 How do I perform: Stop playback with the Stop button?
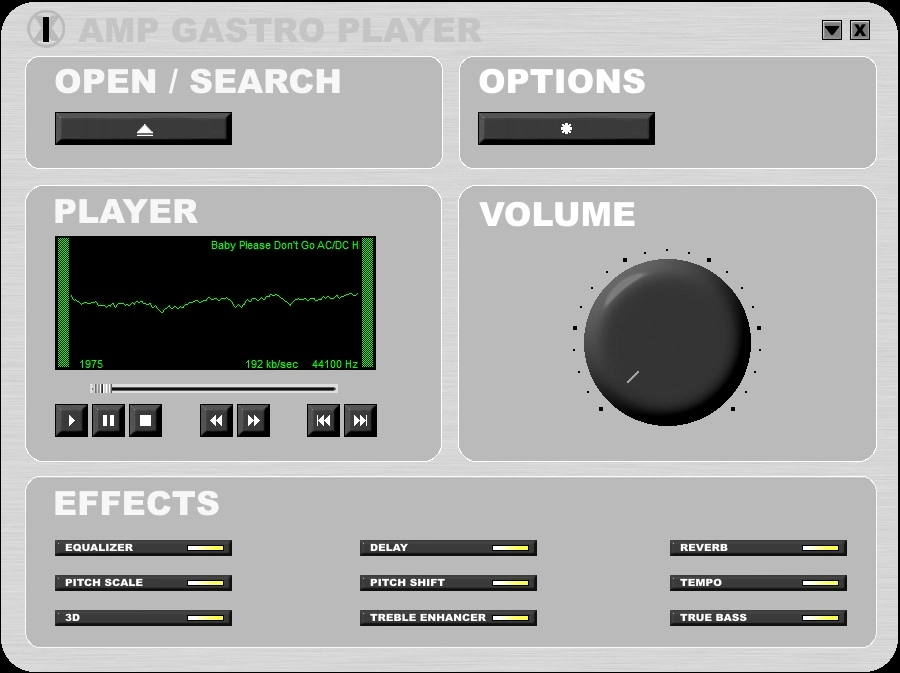145,421
